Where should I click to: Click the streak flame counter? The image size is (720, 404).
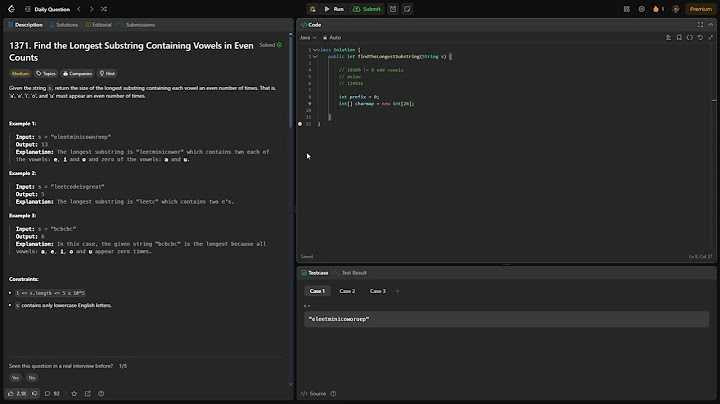tap(658, 9)
